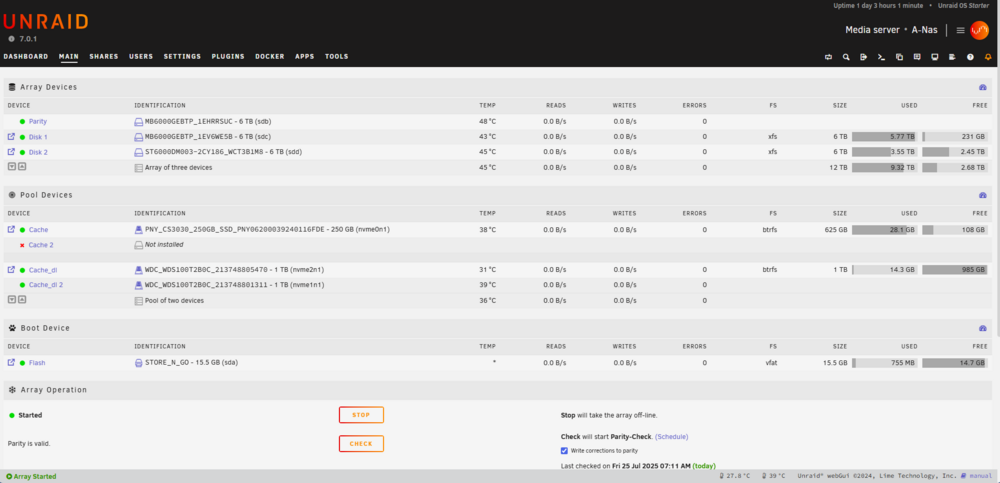Click Cache_dl free bar showing 985 GB

point(955,270)
